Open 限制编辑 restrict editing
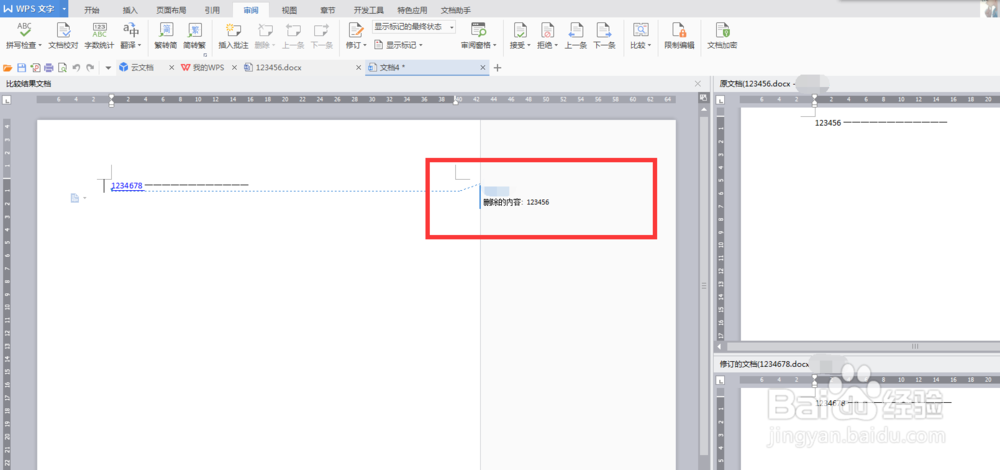1000x470 pixels. (x=679, y=29)
